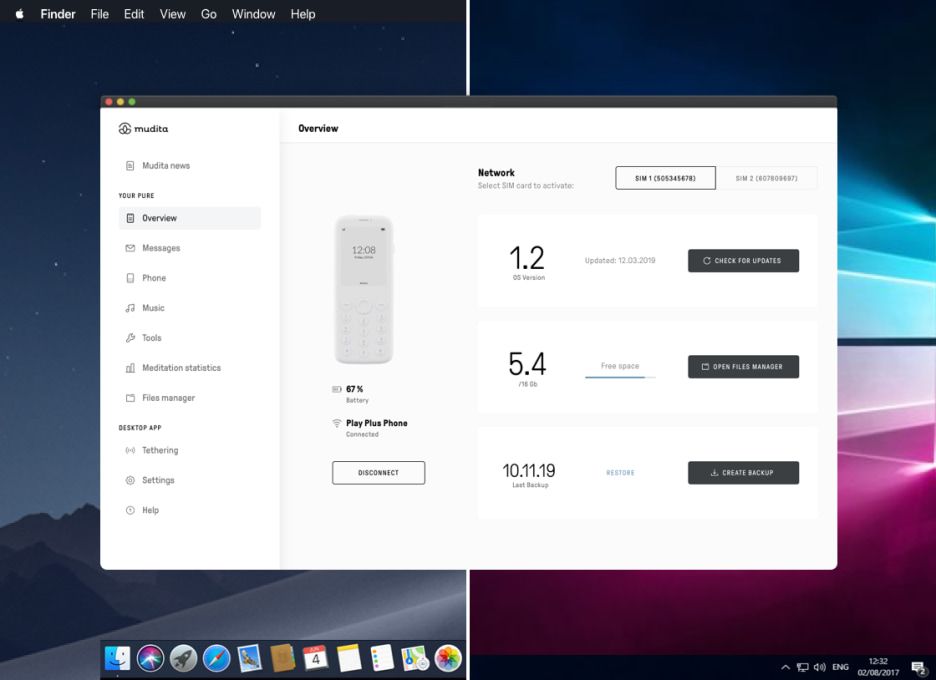Open the View menu
Viewport: 936px width, 680px height.
[x=173, y=14]
